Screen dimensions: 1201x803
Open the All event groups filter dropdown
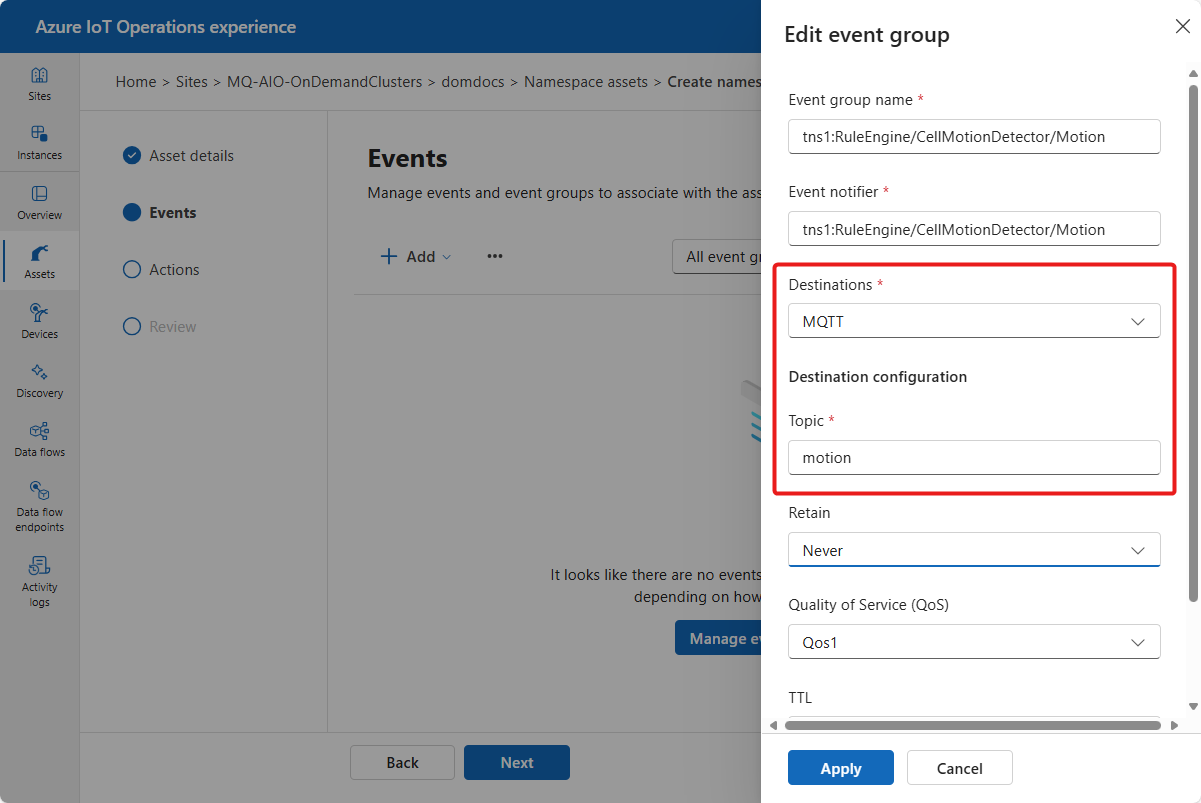pyautogui.click(x=717, y=257)
